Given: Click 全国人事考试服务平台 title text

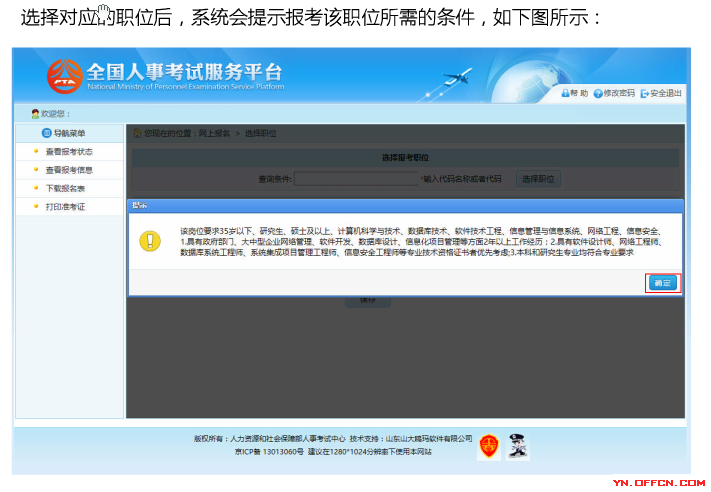Looking at the screenshot, I should 185,72.
